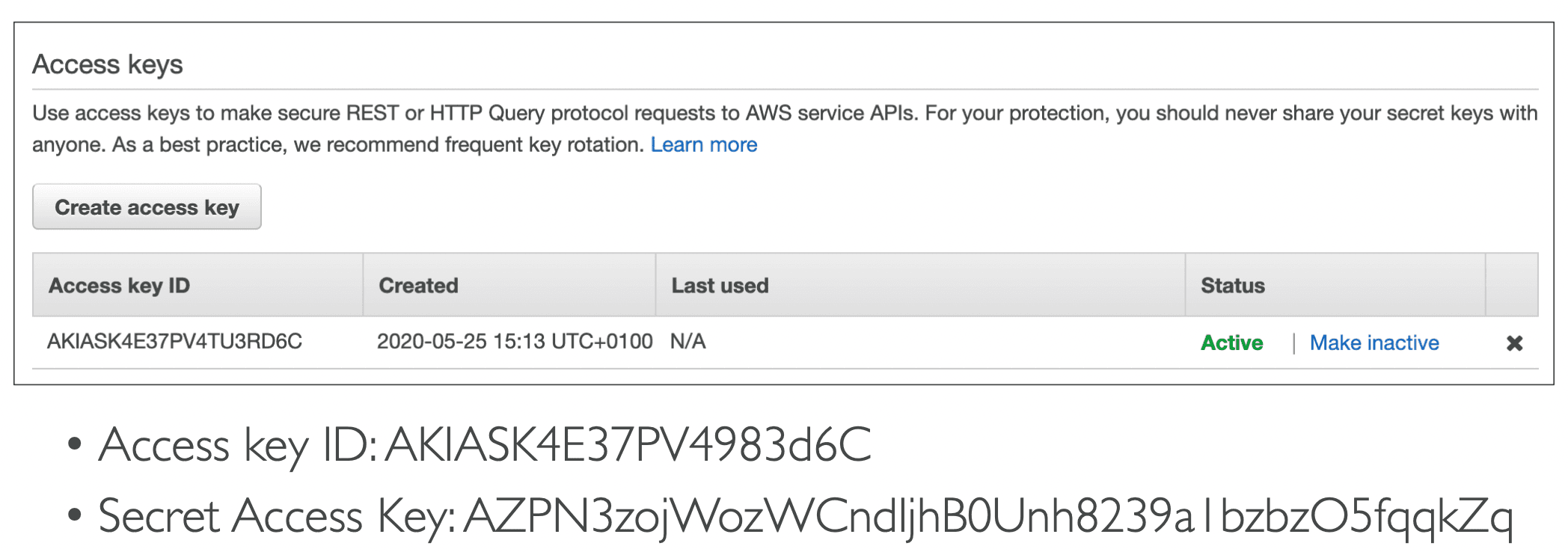Select access key ID AKIASK4E37PV4TU3RD6C
The image size is (1568, 552).
(174, 342)
